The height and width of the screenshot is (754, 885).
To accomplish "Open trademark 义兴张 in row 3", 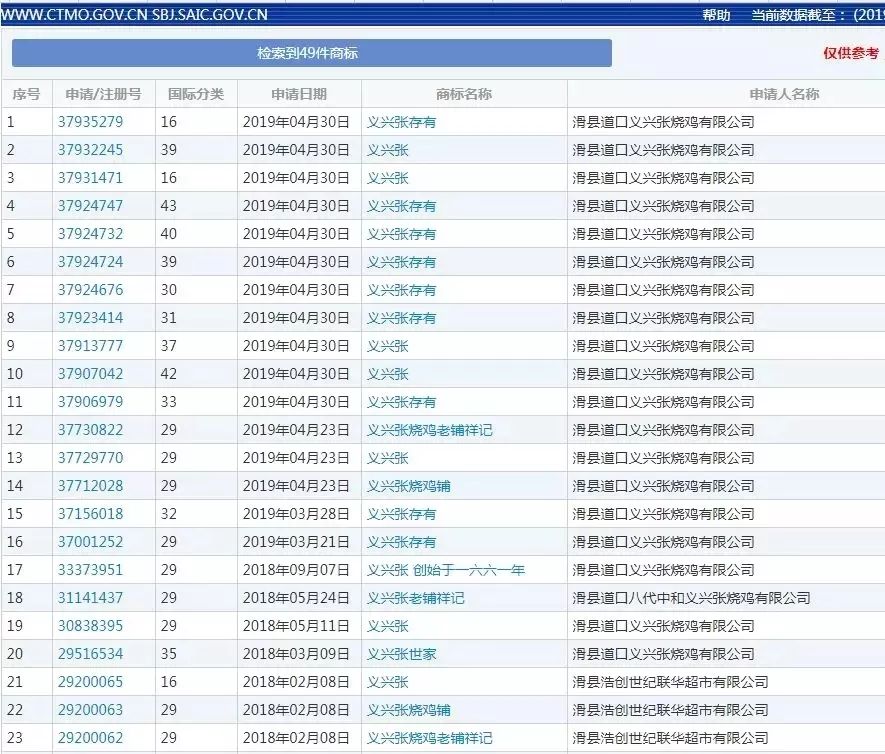I will [387, 178].
